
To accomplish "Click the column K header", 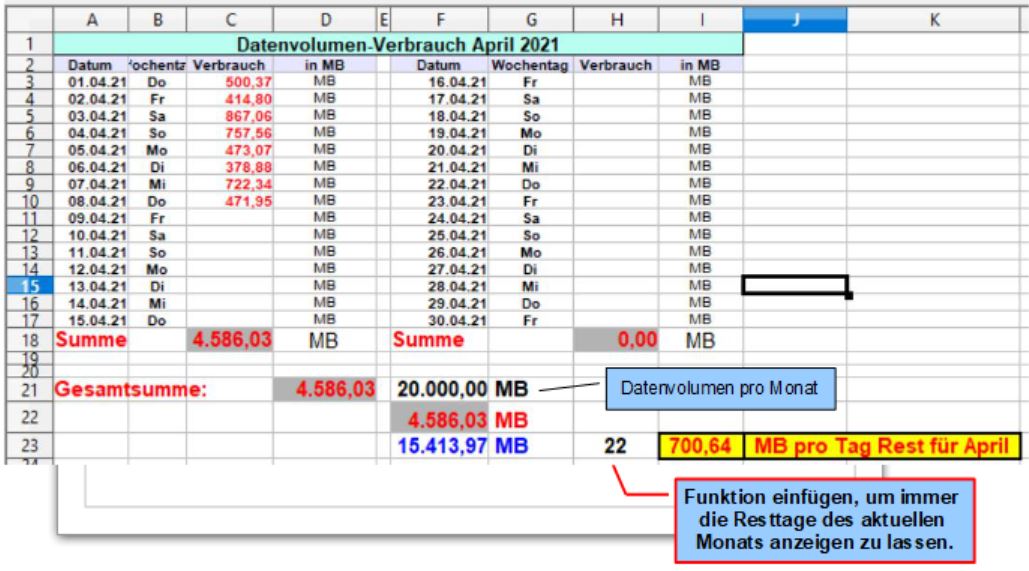I will tap(932, 17).
